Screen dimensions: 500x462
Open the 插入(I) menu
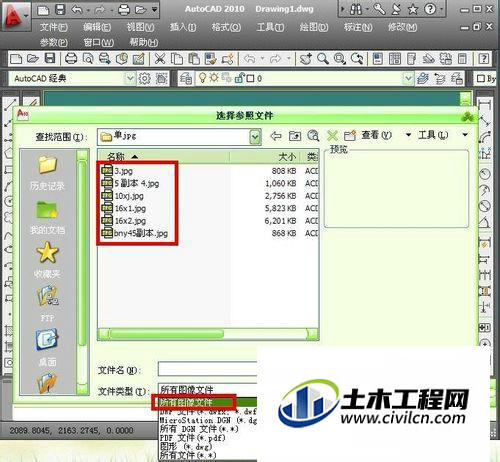click(x=183, y=27)
